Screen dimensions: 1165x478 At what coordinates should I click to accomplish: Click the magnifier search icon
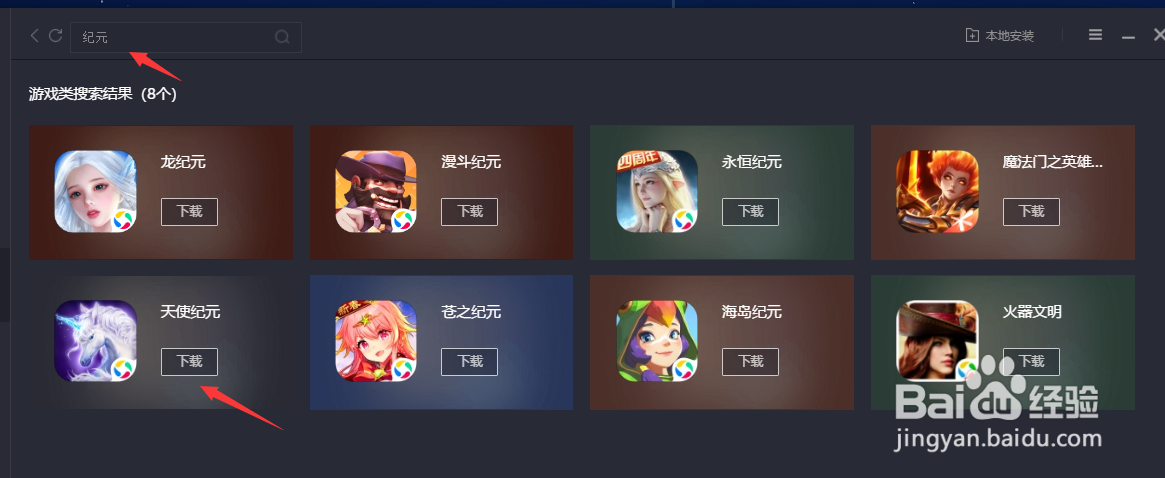coord(282,37)
